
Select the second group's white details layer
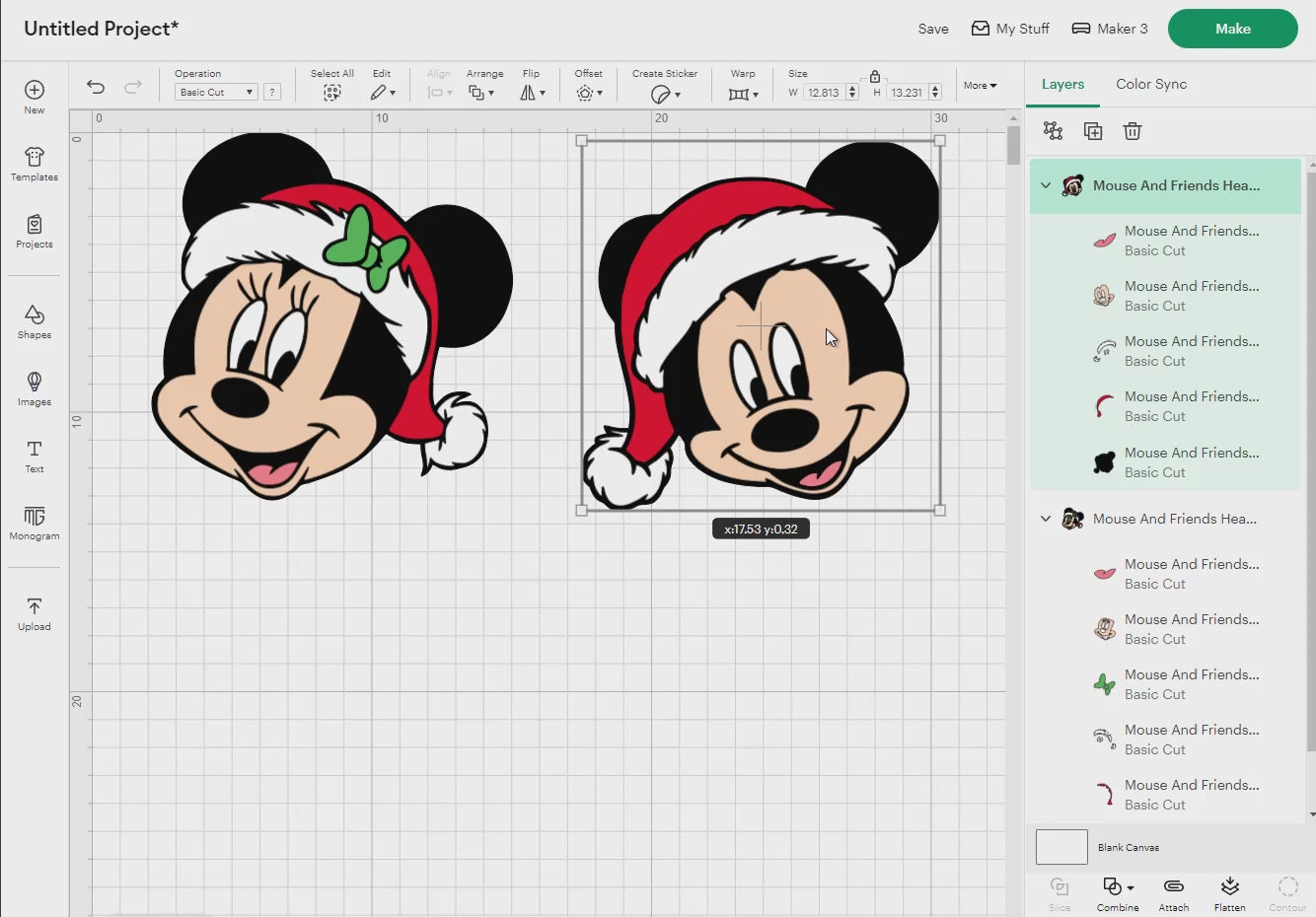tap(1166, 740)
